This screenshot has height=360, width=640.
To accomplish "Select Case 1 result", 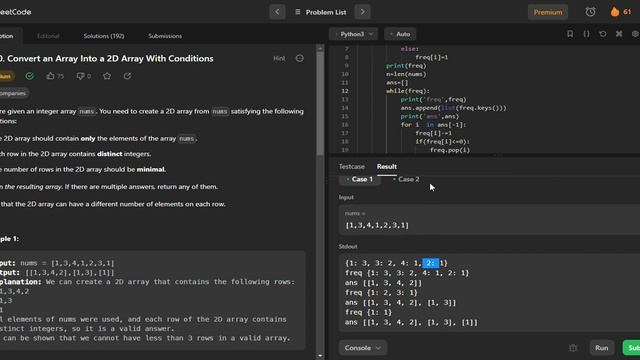I will [360, 179].
